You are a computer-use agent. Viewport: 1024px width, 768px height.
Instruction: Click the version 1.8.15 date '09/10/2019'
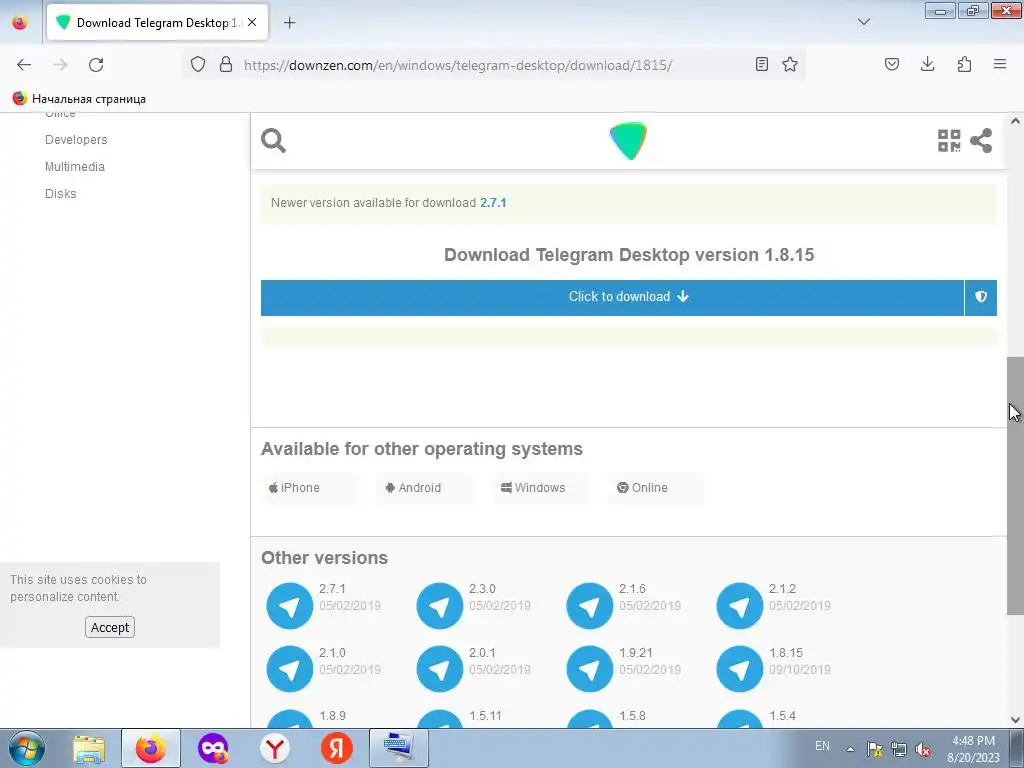point(799,669)
